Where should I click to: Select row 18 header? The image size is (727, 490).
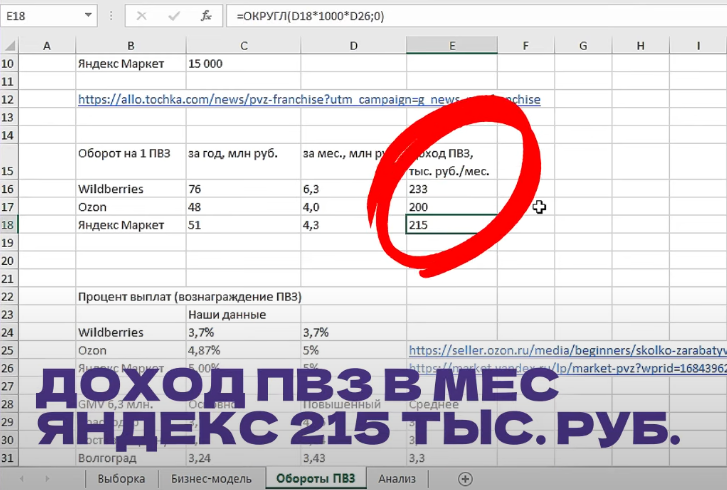click(x=9, y=225)
